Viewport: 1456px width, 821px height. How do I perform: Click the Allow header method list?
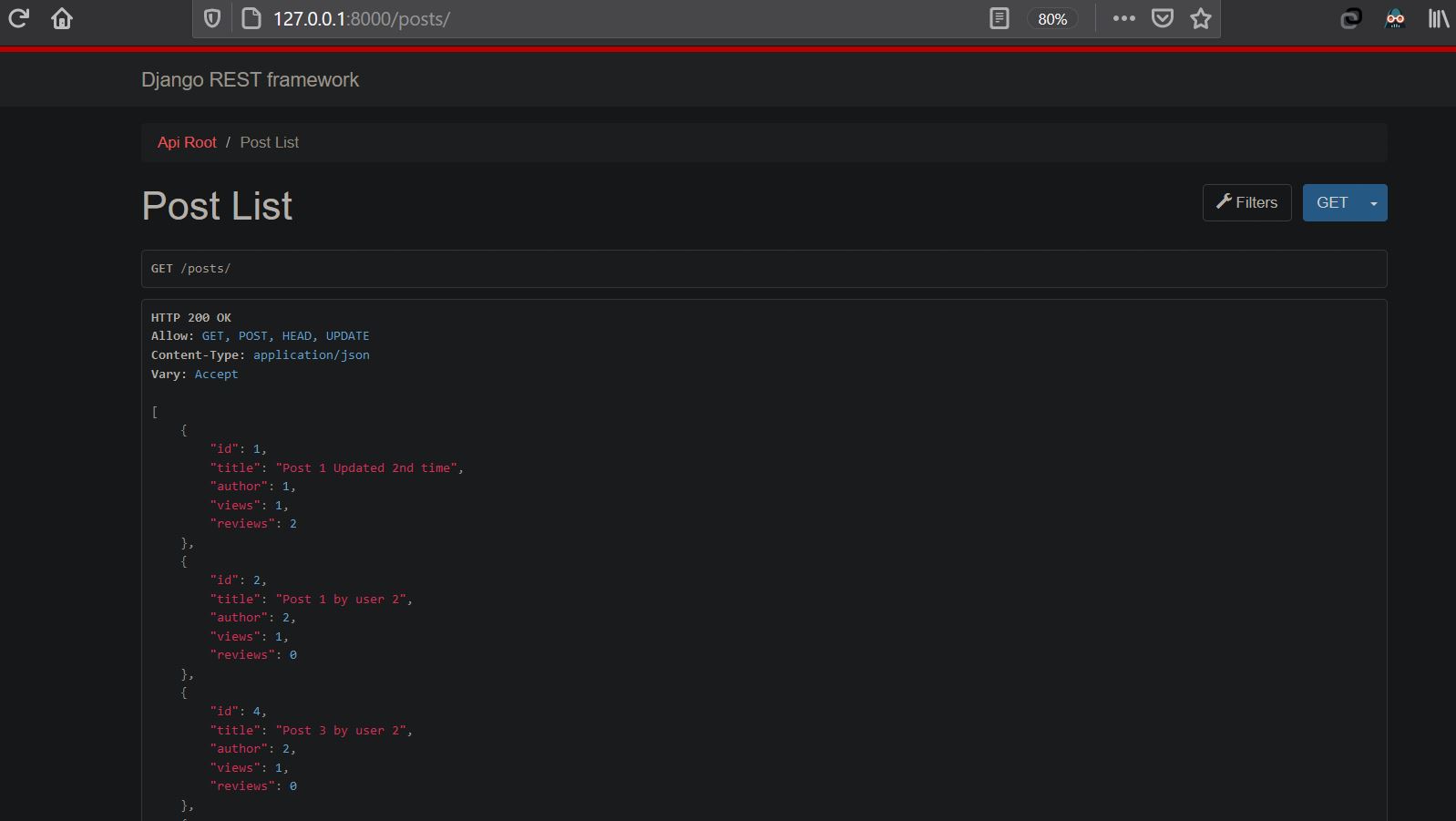[x=285, y=336]
